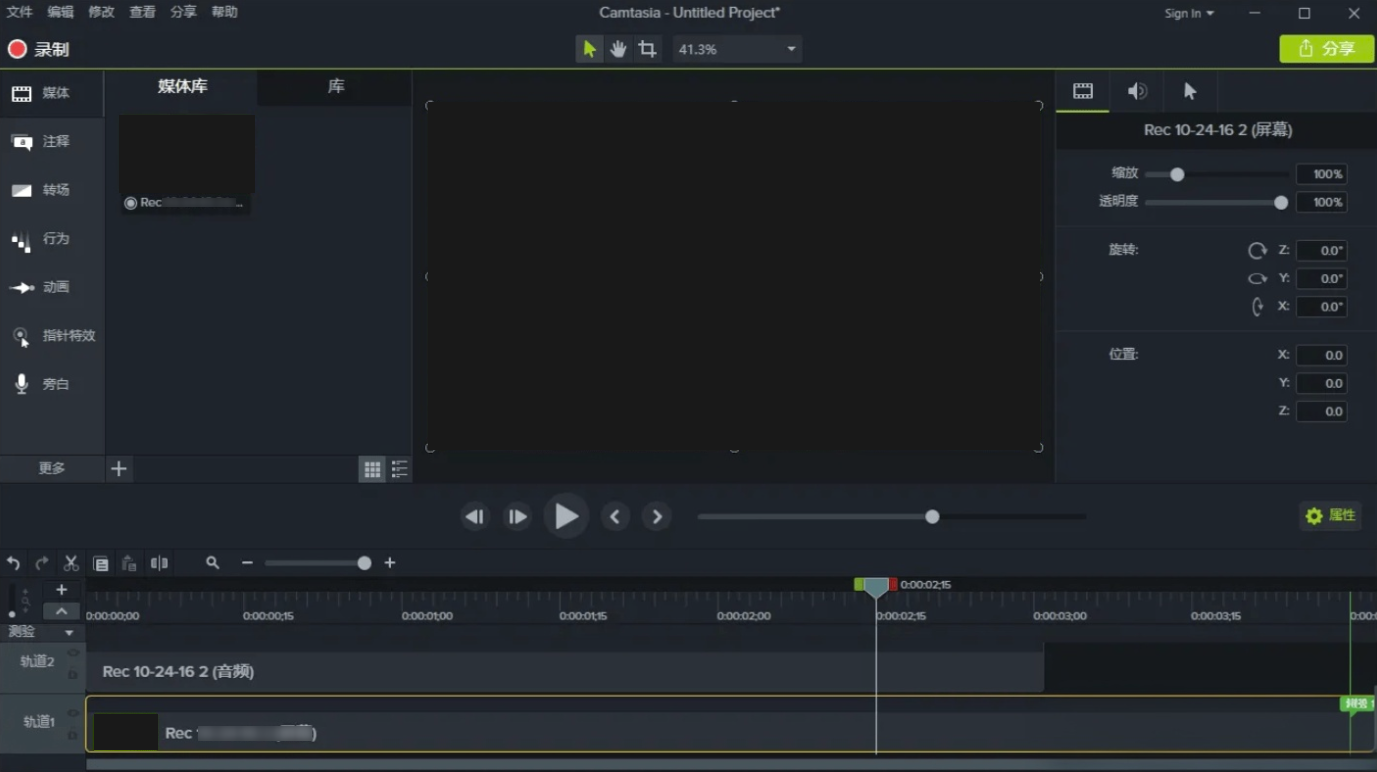
Task: Click the split clip icon
Action: [159, 563]
